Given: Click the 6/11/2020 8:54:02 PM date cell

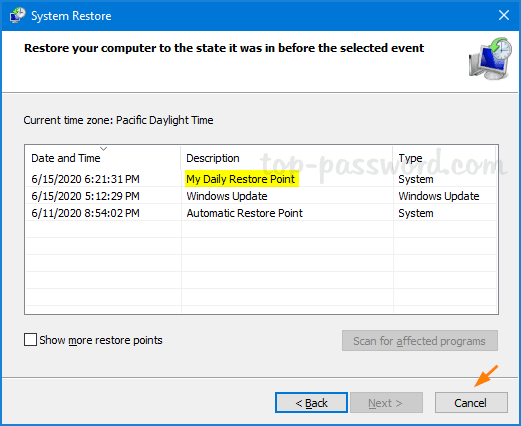Looking at the screenshot, I should click(x=85, y=213).
